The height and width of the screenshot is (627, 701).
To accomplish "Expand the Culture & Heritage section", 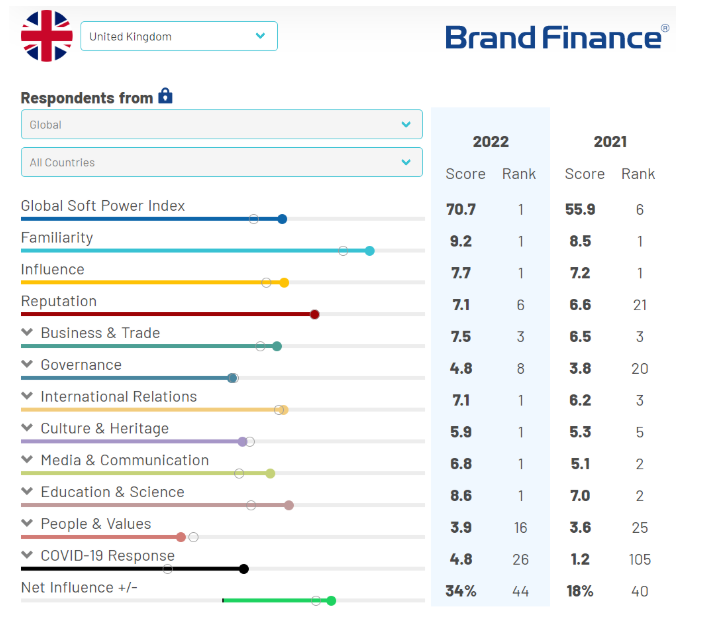I will (27, 429).
